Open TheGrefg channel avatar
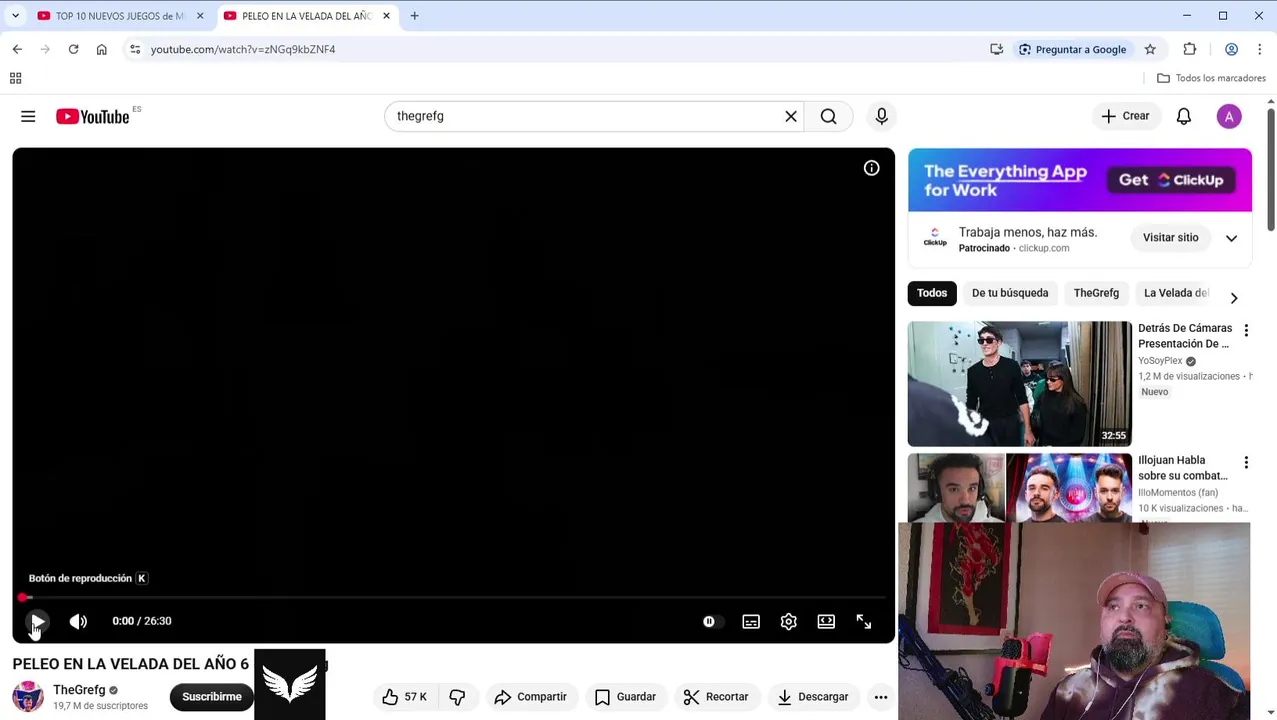The width and height of the screenshot is (1277, 720). 28,697
